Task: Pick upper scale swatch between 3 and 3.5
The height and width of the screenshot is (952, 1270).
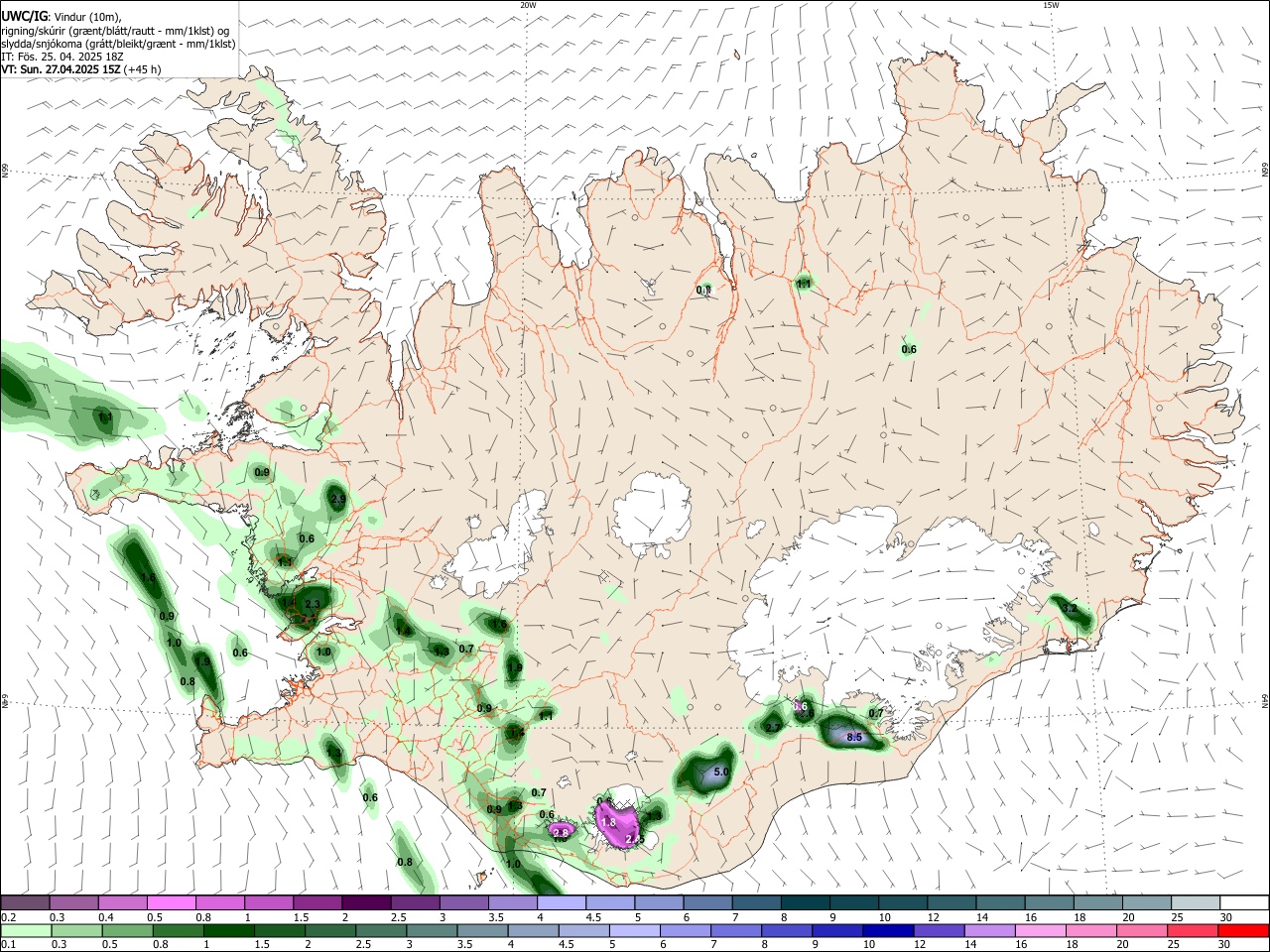Action: click(464, 903)
